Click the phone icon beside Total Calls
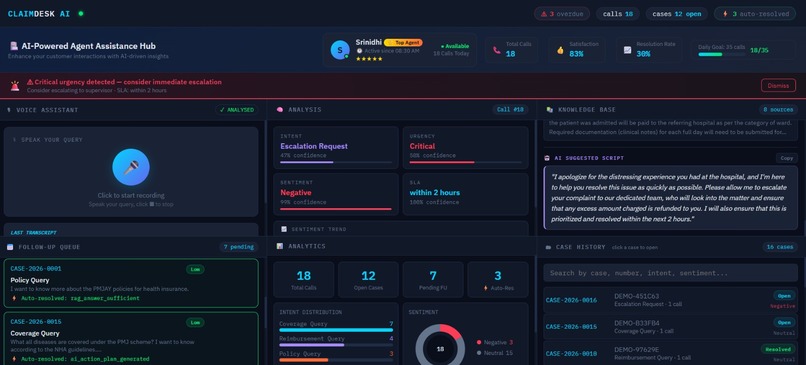806x365 pixels. pyautogui.click(x=497, y=50)
